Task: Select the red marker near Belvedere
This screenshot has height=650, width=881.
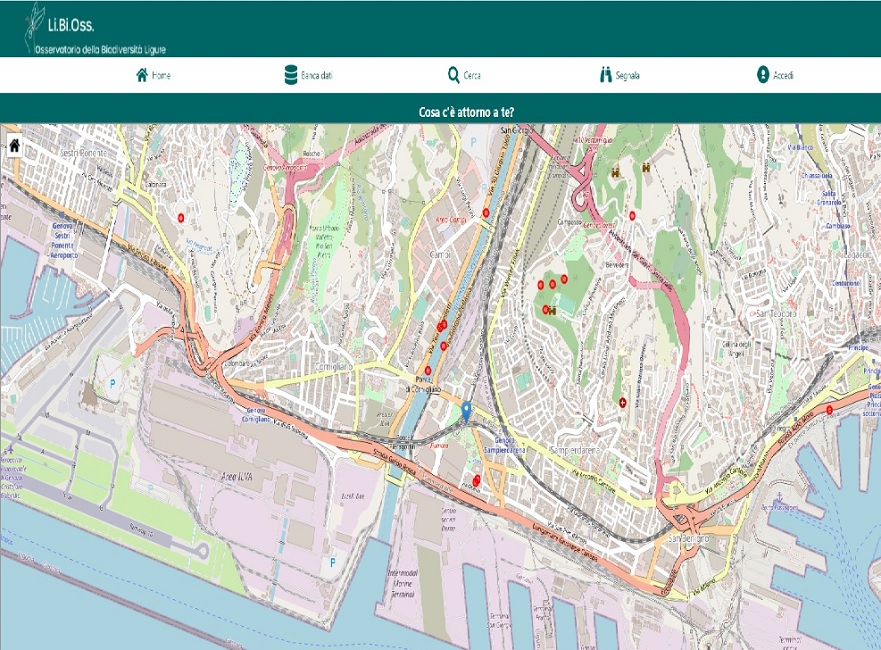Action: (632, 215)
